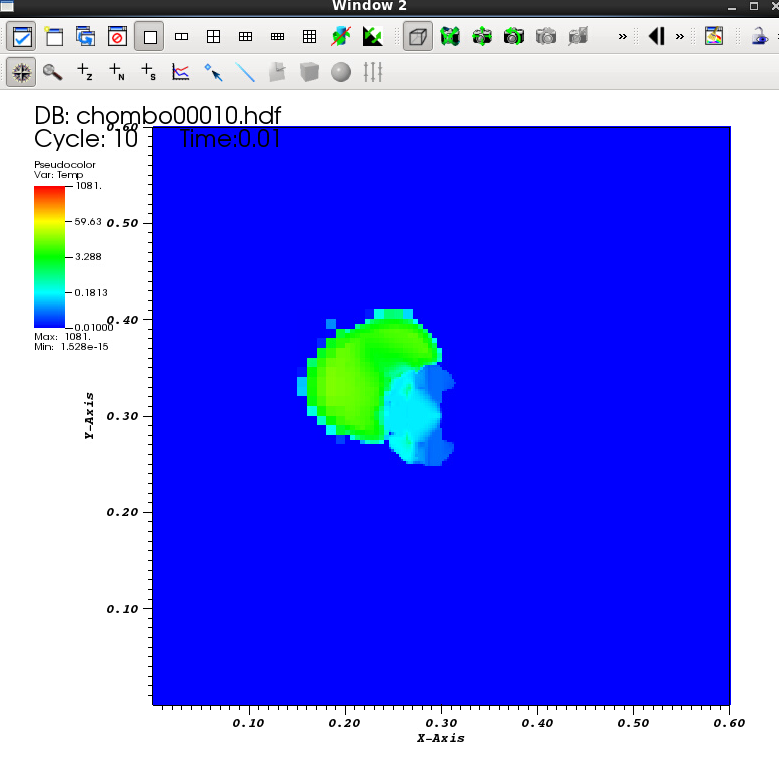The image size is (779, 766).
Task: Click the 'Var: Temp' legend title
Action: 58,175
